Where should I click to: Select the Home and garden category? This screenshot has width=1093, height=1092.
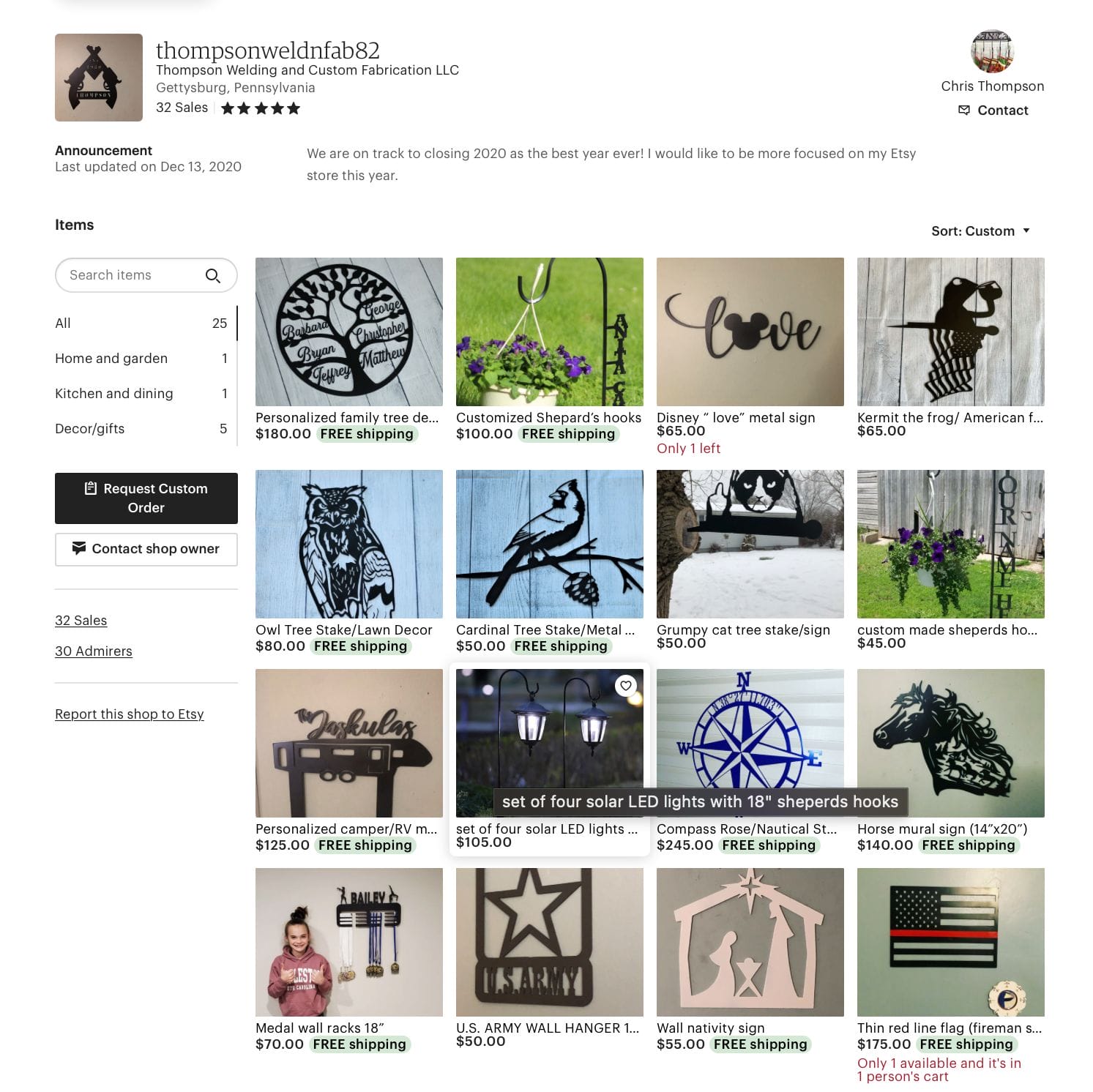point(141,359)
